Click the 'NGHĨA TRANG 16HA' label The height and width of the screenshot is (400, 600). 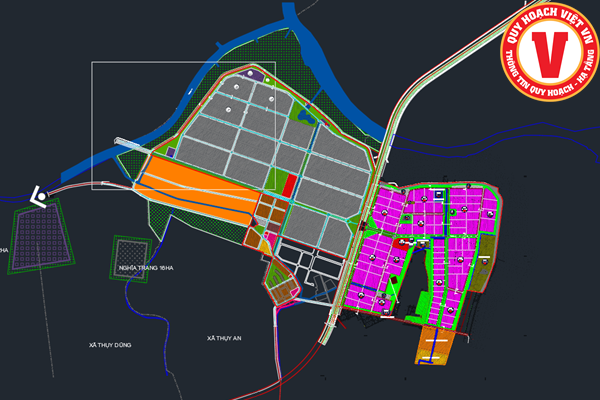pyautogui.click(x=146, y=268)
